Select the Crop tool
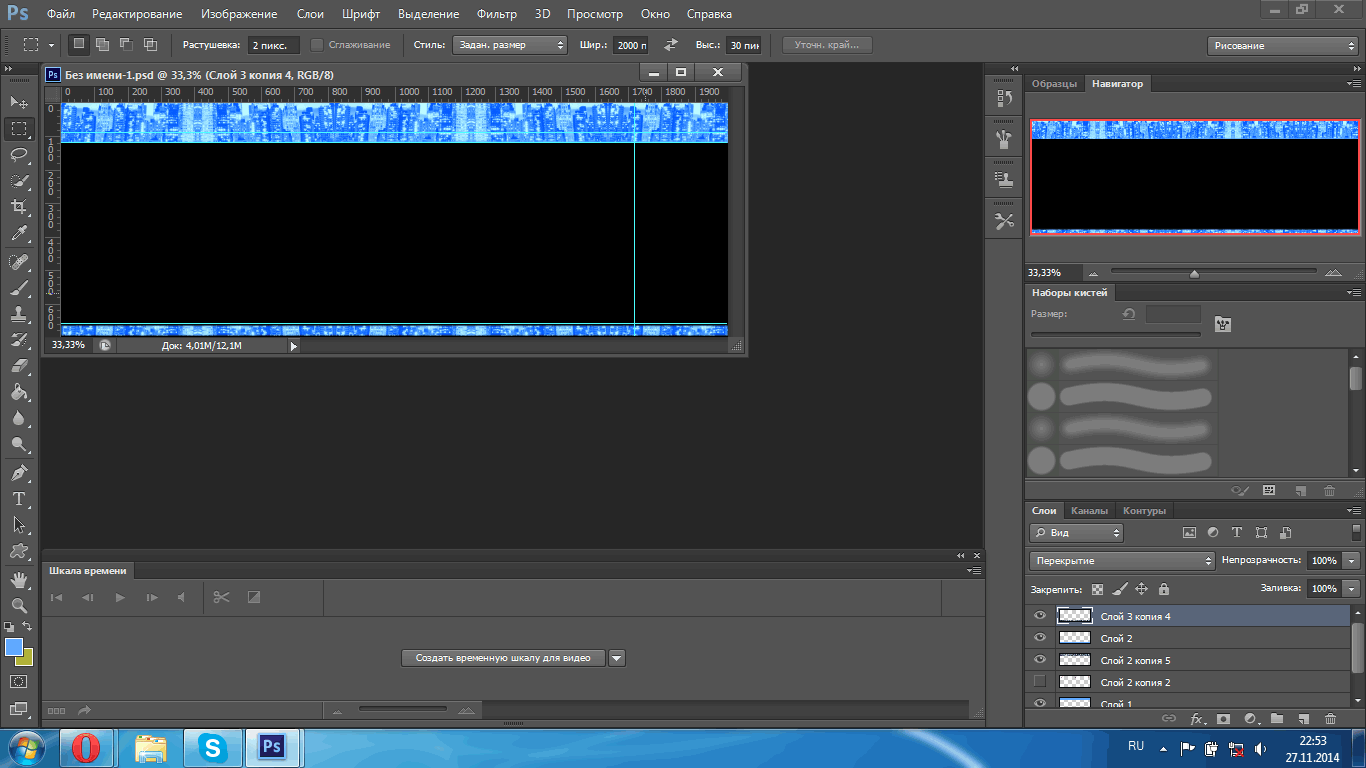 click(x=19, y=206)
